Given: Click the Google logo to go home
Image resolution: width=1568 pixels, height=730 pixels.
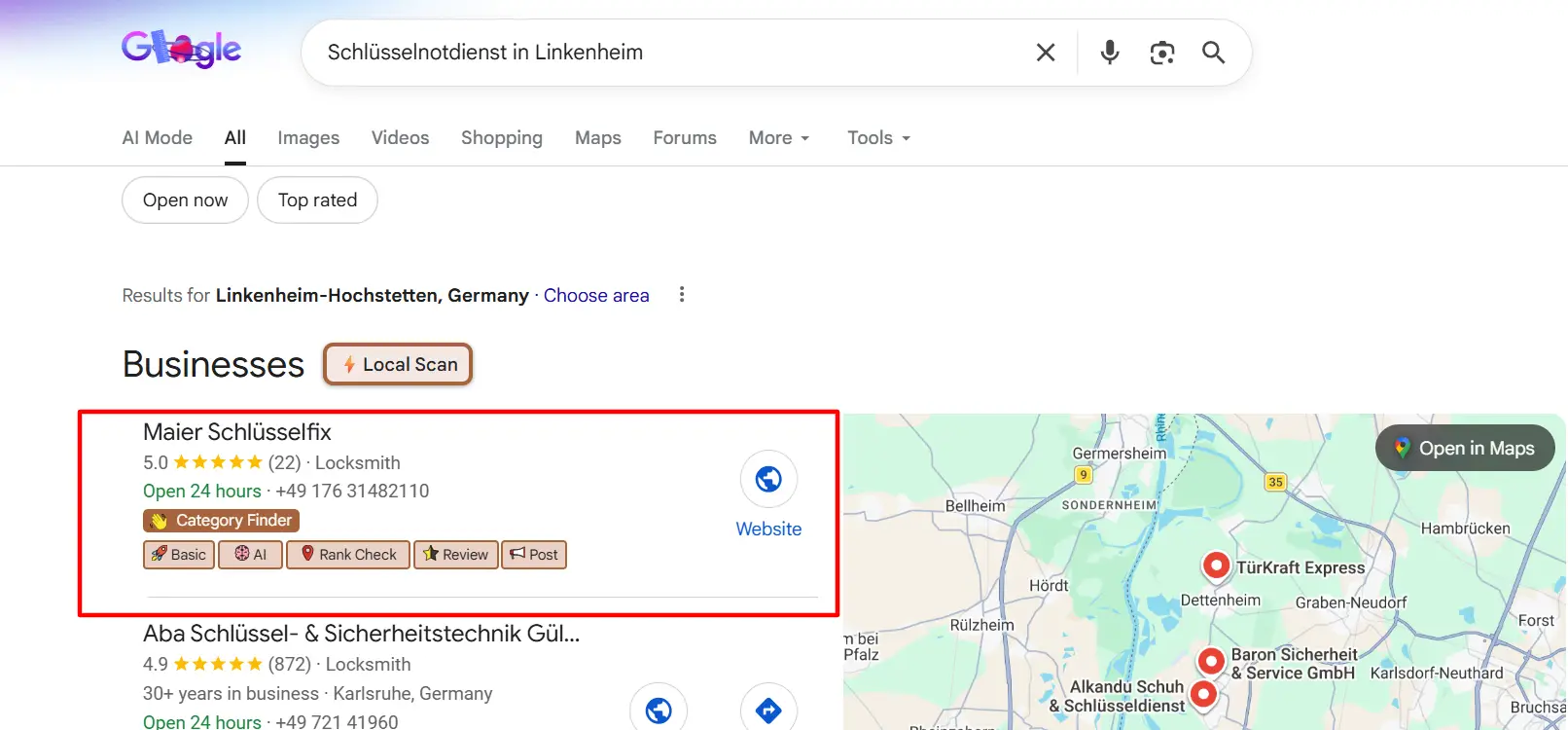Looking at the screenshot, I should coord(182,49).
